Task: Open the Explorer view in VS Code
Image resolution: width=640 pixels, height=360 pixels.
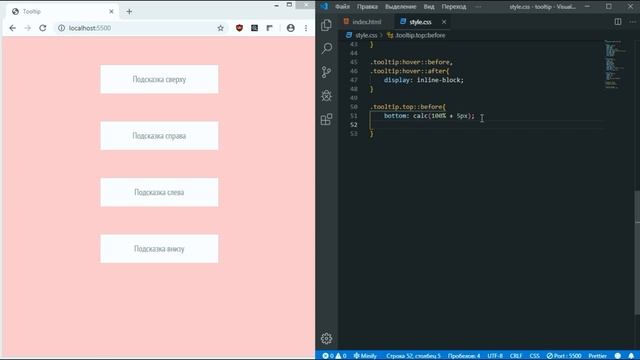Action: coord(326,25)
